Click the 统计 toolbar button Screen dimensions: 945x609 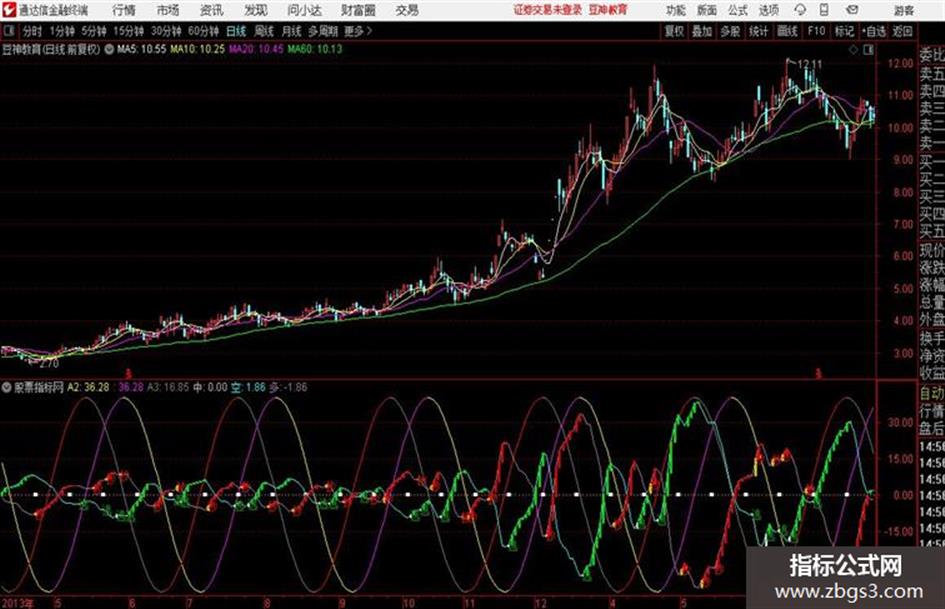pos(758,31)
